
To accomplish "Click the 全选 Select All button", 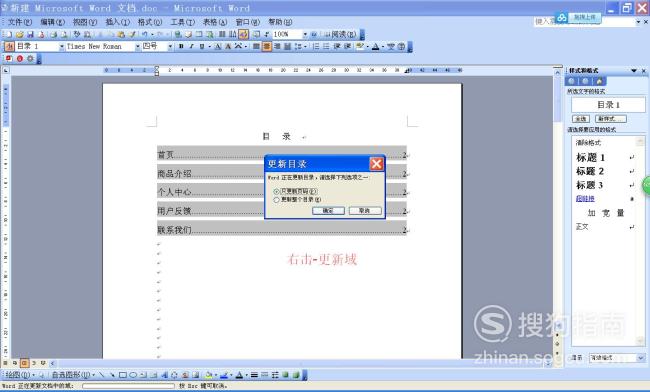I will click(581, 119).
